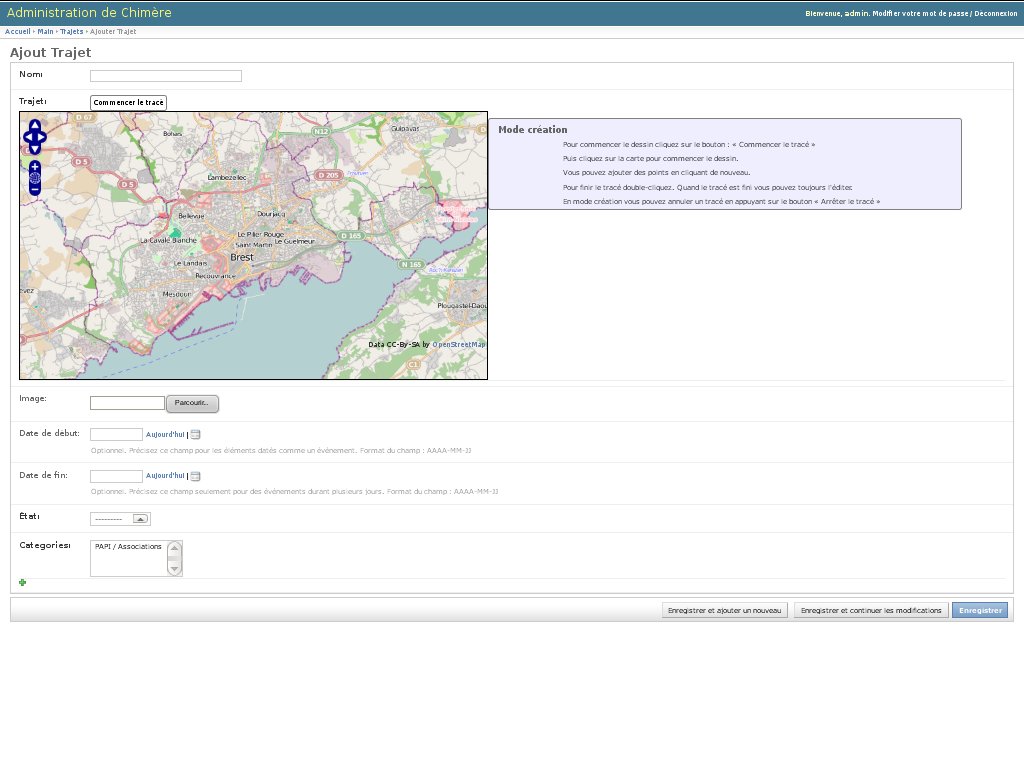
Task: Zoom in on the map
Action: (35, 165)
